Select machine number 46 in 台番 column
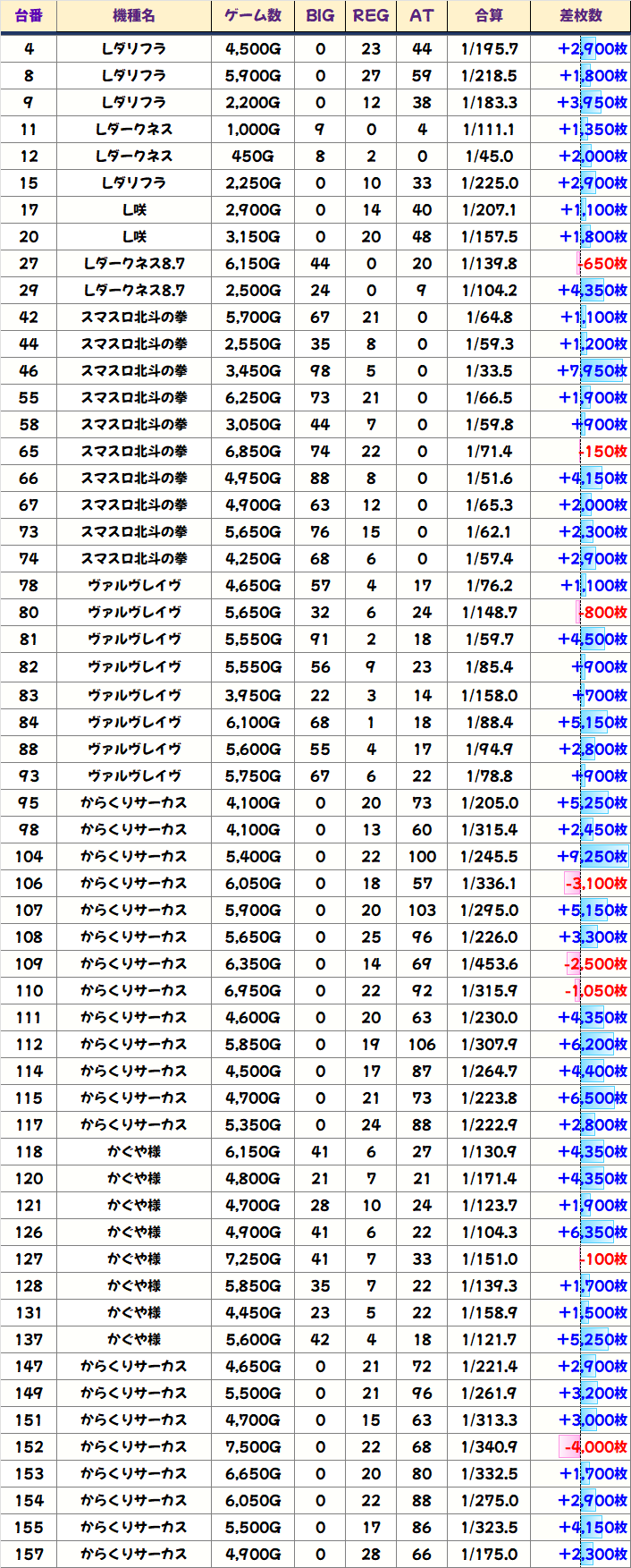 [29, 371]
